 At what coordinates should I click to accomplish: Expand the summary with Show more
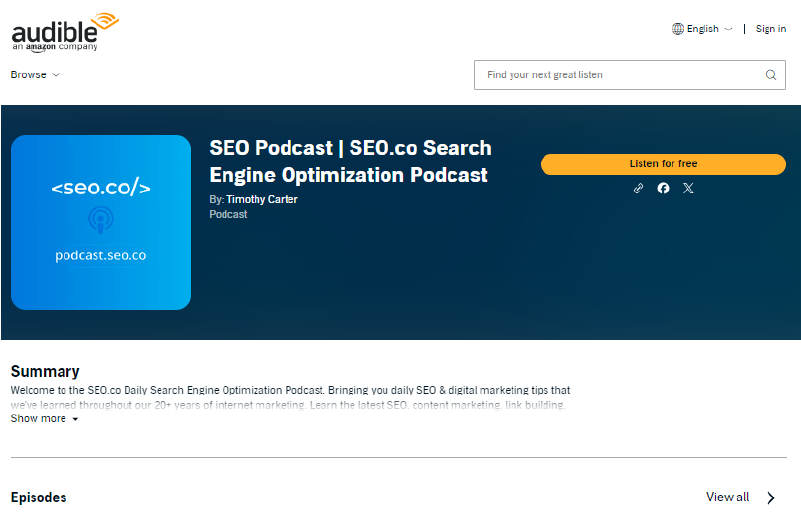pos(44,419)
